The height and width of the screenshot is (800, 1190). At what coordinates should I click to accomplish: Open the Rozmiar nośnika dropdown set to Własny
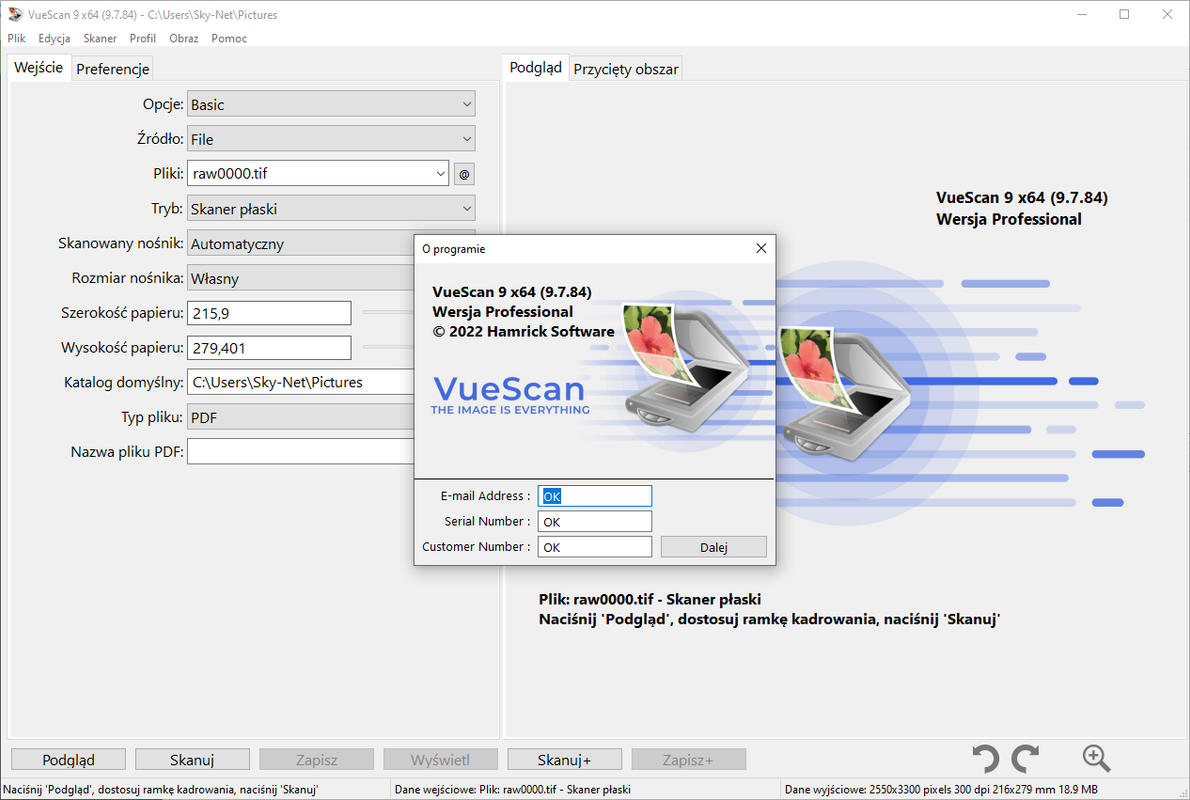(x=301, y=279)
